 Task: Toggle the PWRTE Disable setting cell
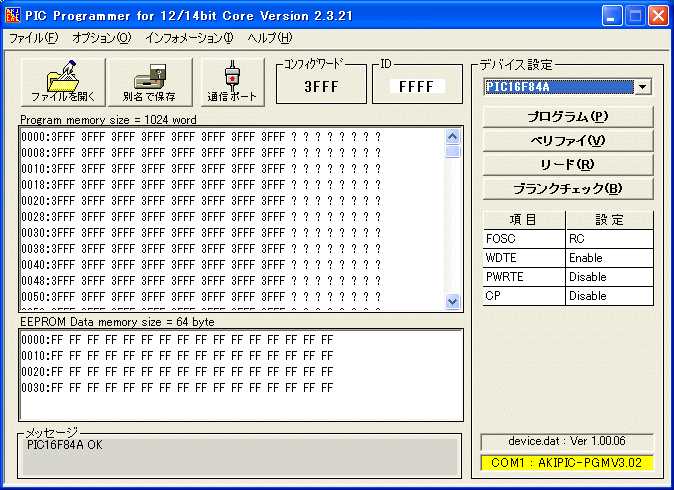point(609,277)
